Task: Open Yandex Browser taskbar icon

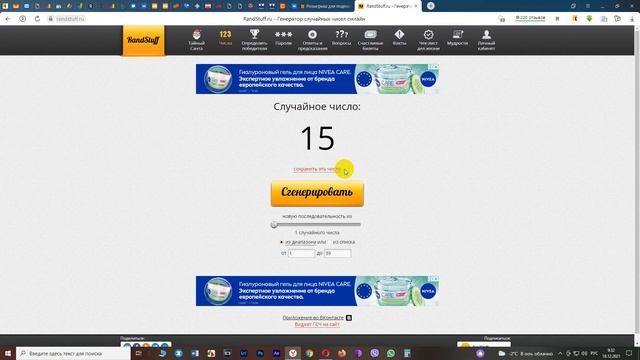Action: [x=293, y=353]
